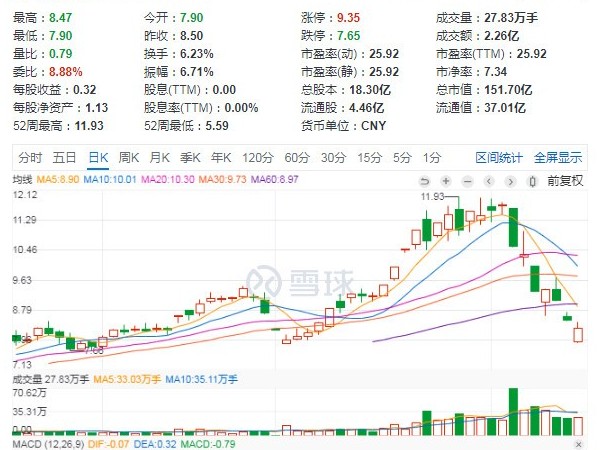This screenshot has height=450, width=600.
Task: Switch to the 五日 tab
Action: pyautogui.click(x=64, y=158)
